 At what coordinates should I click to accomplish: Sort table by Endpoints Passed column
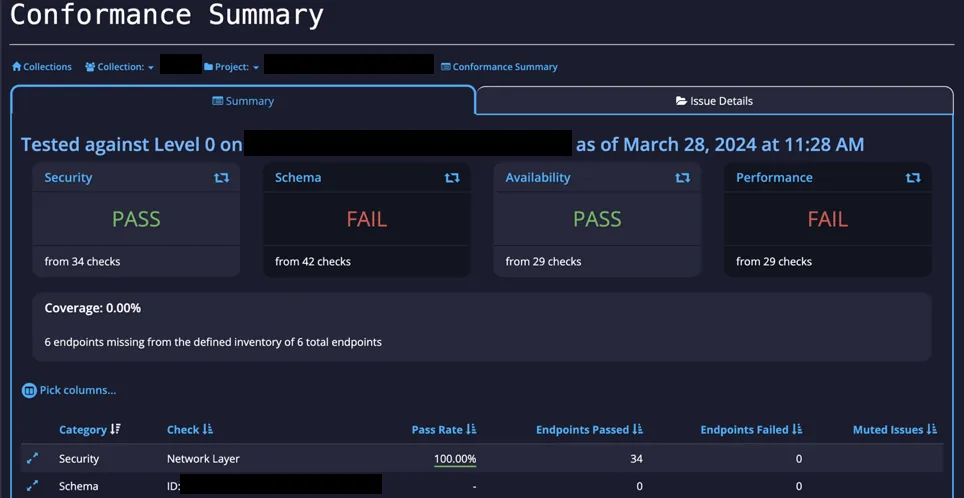point(589,430)
